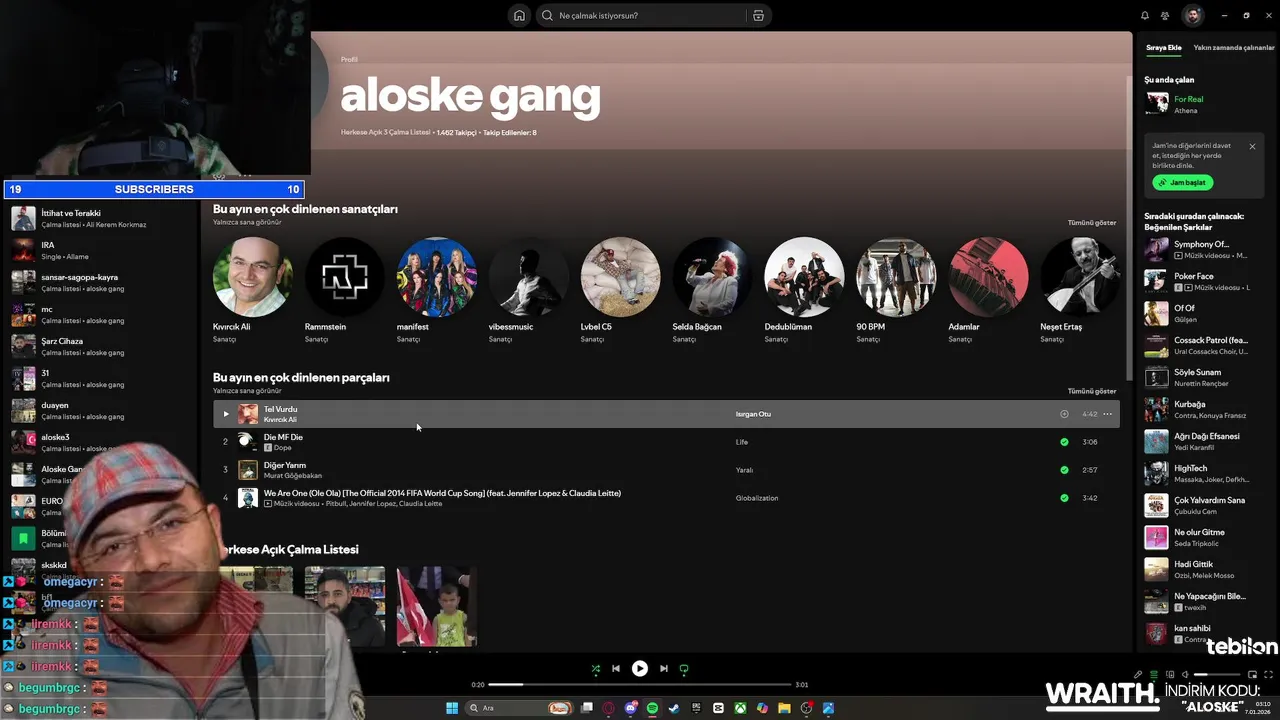Open the Dedublüman artist thumbnail
The height and width of the screenshot is (720, 1280).
click(804, 277)
